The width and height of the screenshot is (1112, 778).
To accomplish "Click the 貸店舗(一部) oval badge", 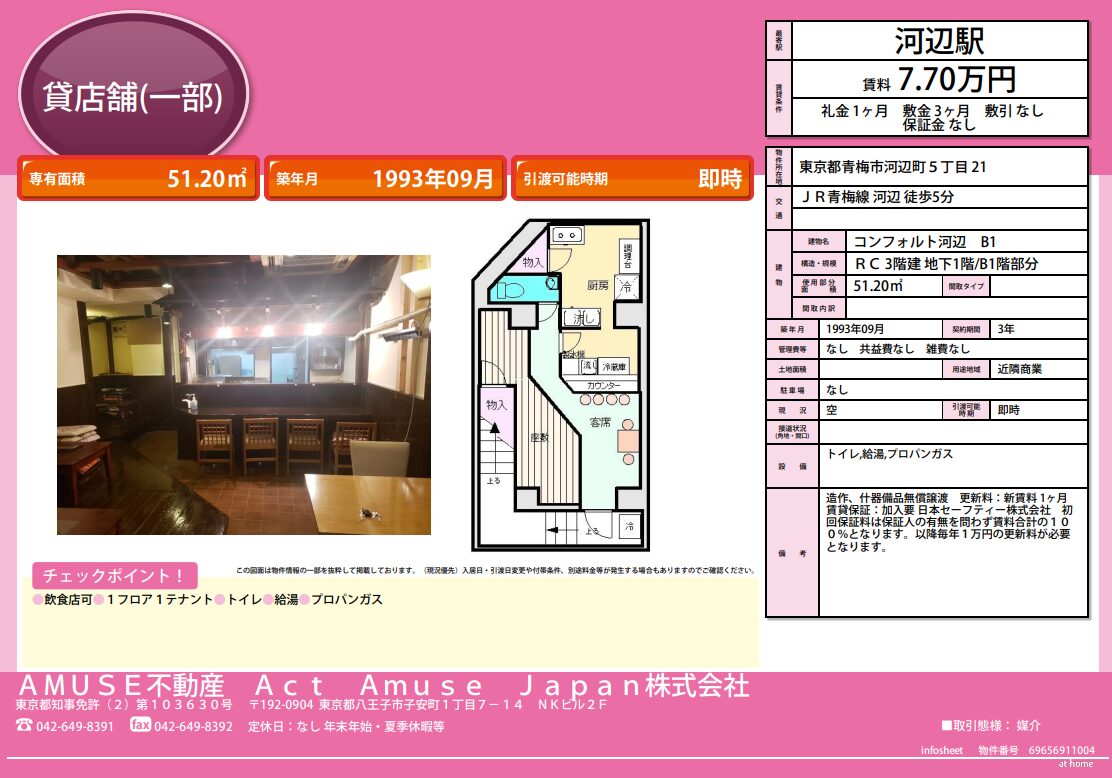I will click(x=132, y=96).
